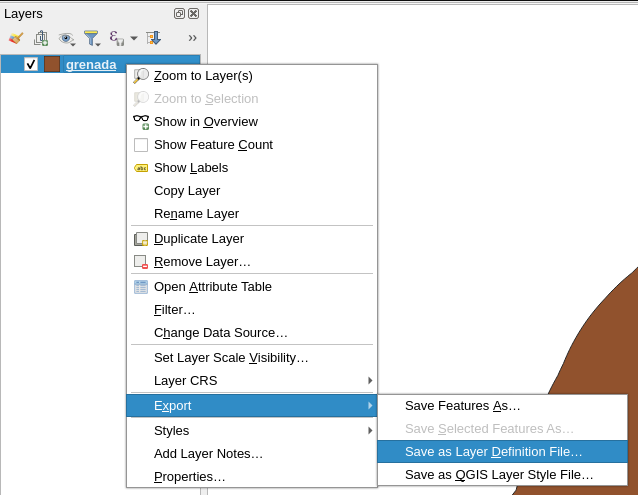Choose Rename Layer from context menu
The image size is (638, 495).
252,214
